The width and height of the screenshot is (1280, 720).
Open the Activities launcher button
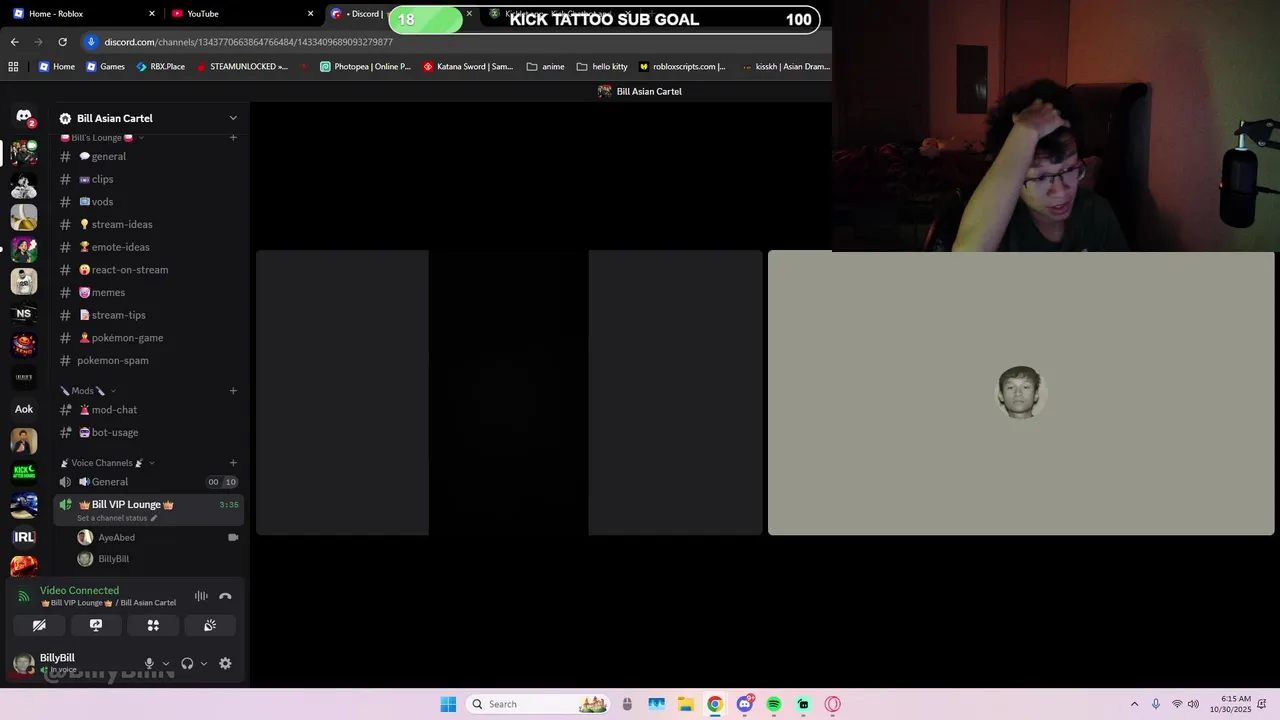click(153, 625)
